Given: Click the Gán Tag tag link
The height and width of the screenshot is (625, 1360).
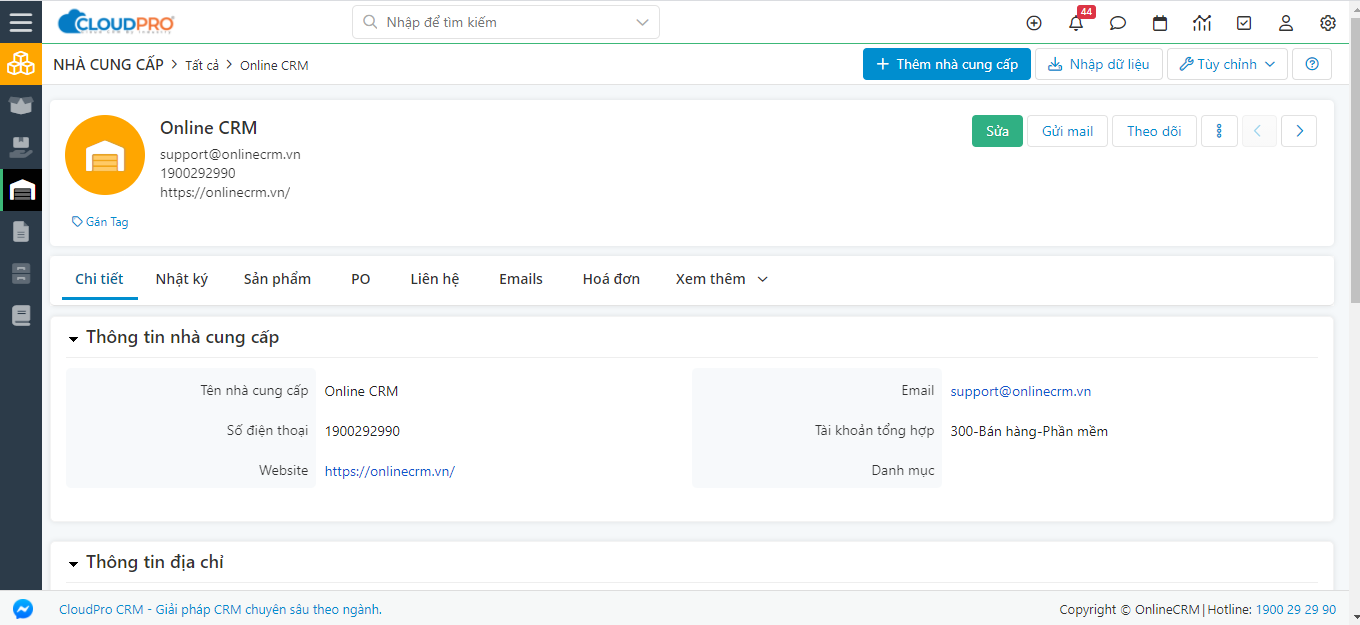Looking at the screenshot, I should [x=100, y=222].
